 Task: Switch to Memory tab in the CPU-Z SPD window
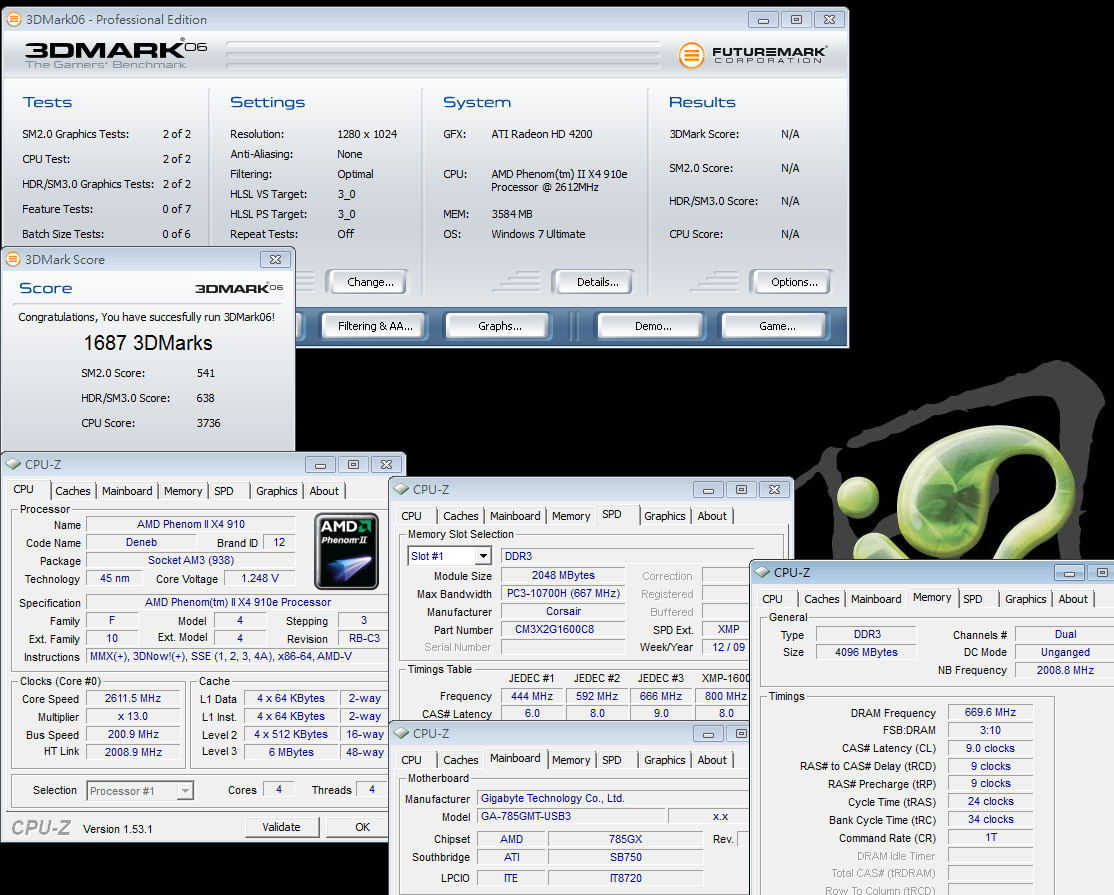pyautogui.click(x=571, y=516)
